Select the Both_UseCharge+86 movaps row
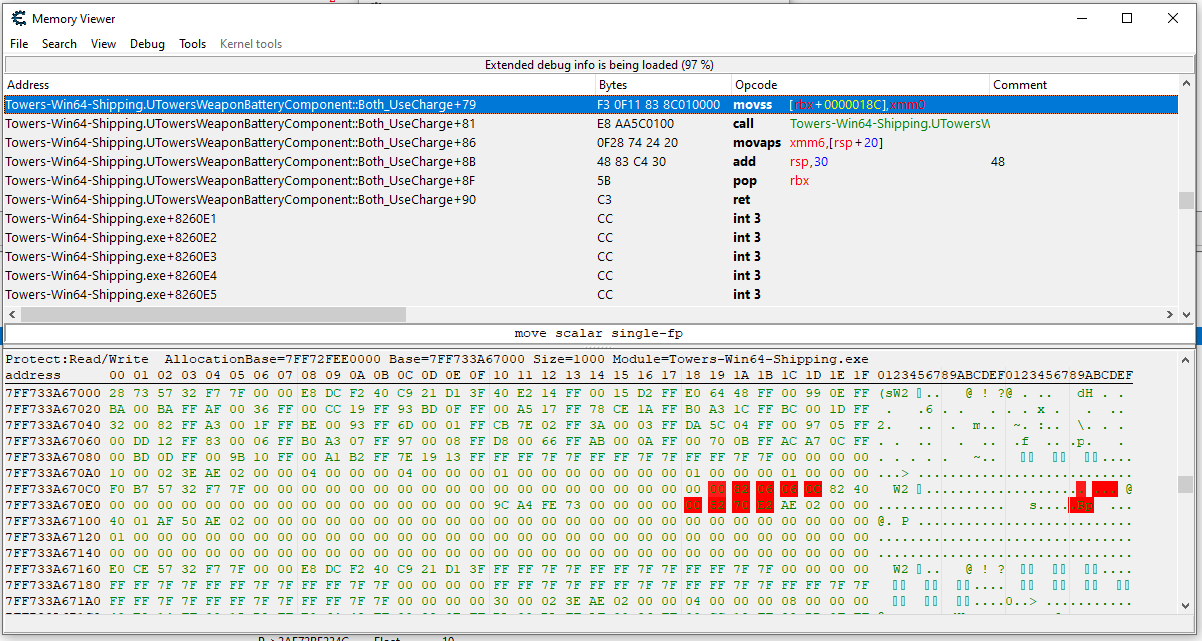 [x=590, y=143]
